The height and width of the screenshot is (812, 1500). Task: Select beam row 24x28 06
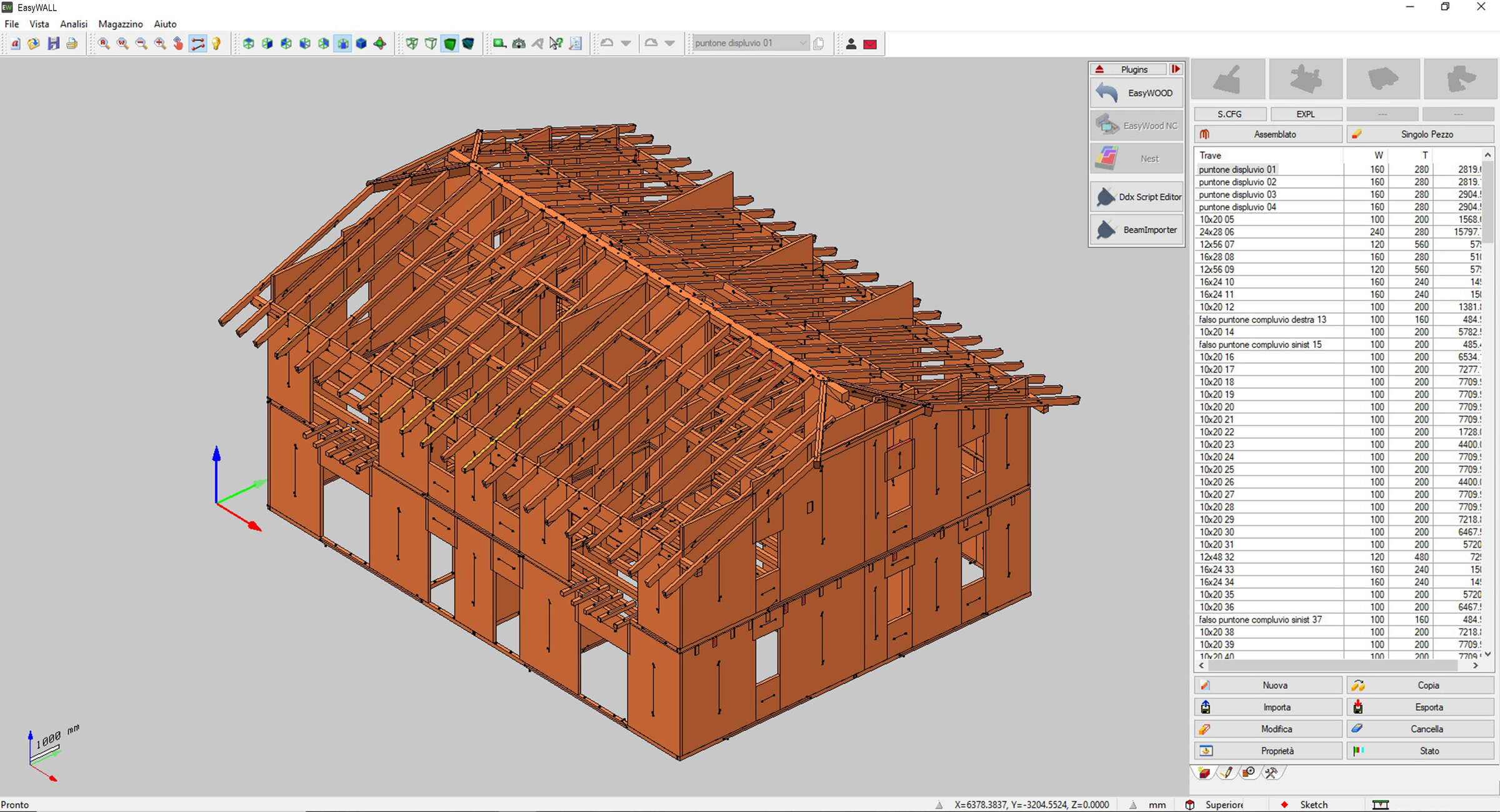click(1339, 232)
